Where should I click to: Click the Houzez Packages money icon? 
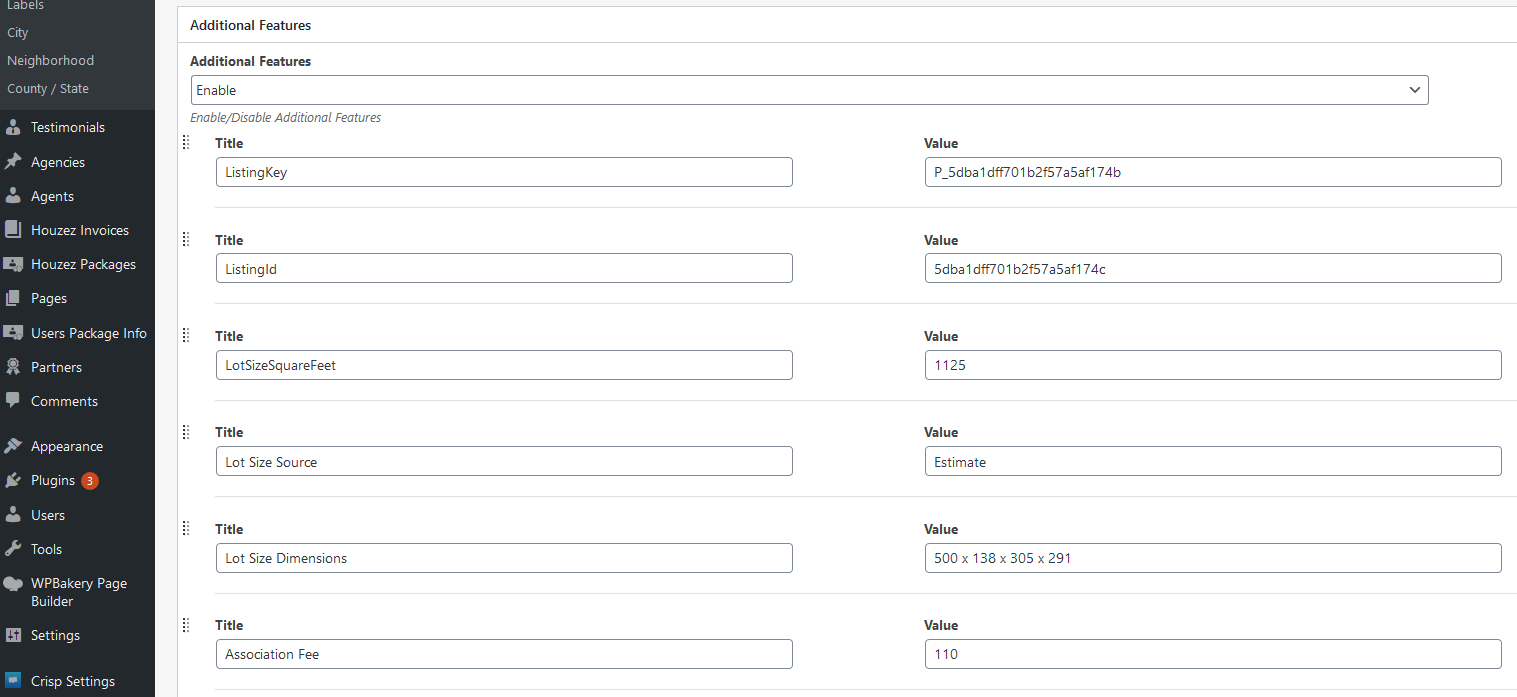(x=13, y=264)
